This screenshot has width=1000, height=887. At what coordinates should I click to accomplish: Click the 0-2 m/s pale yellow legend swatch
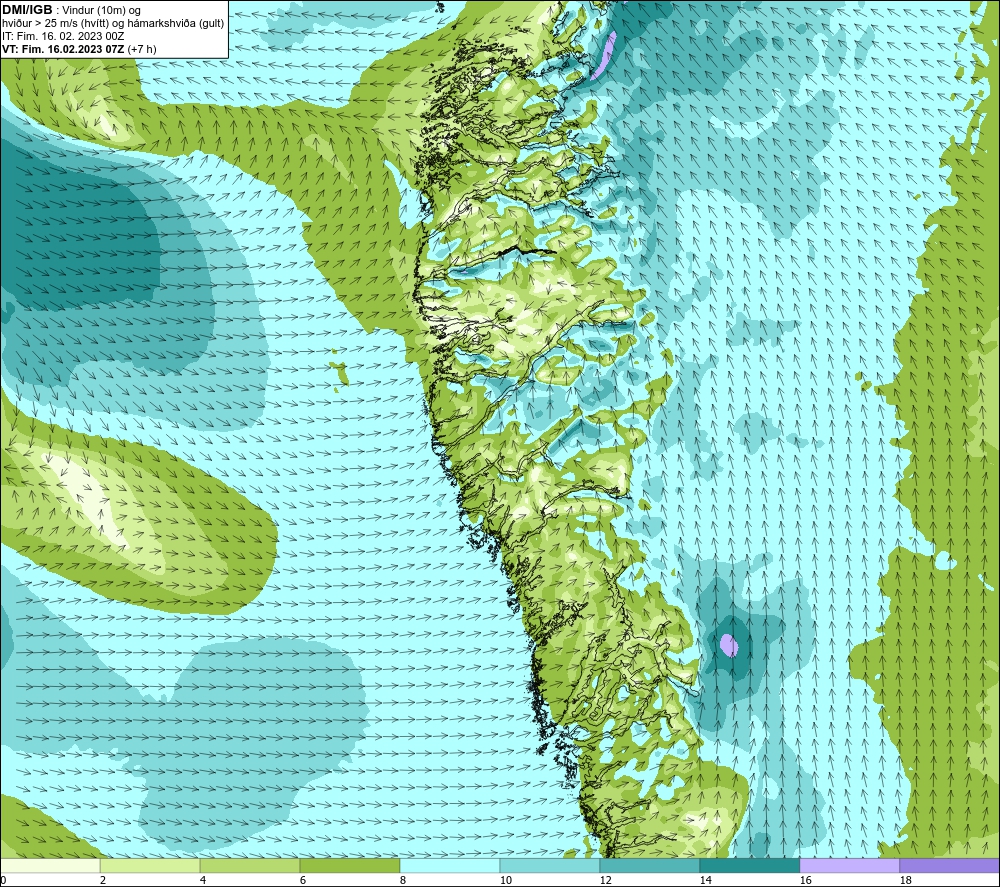pos(50,865)
